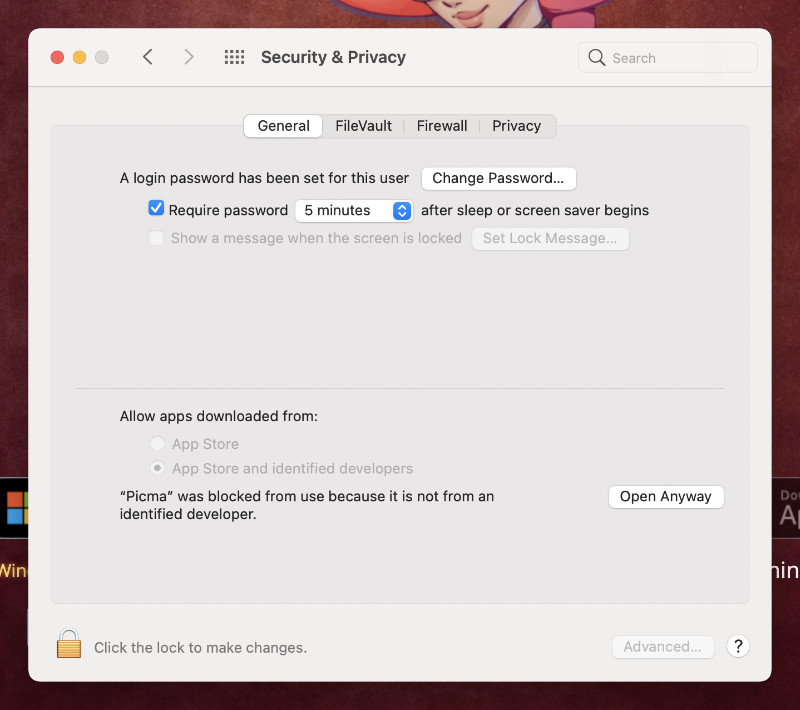
Task: Open help with the question mark button
Action: (x=738, y=647)
